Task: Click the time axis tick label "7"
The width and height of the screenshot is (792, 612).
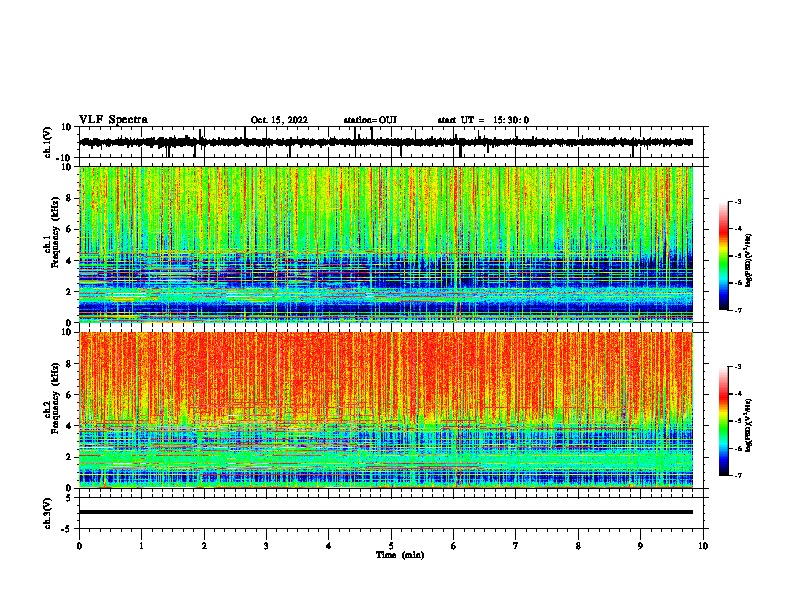Action: (x=516, y=546)
